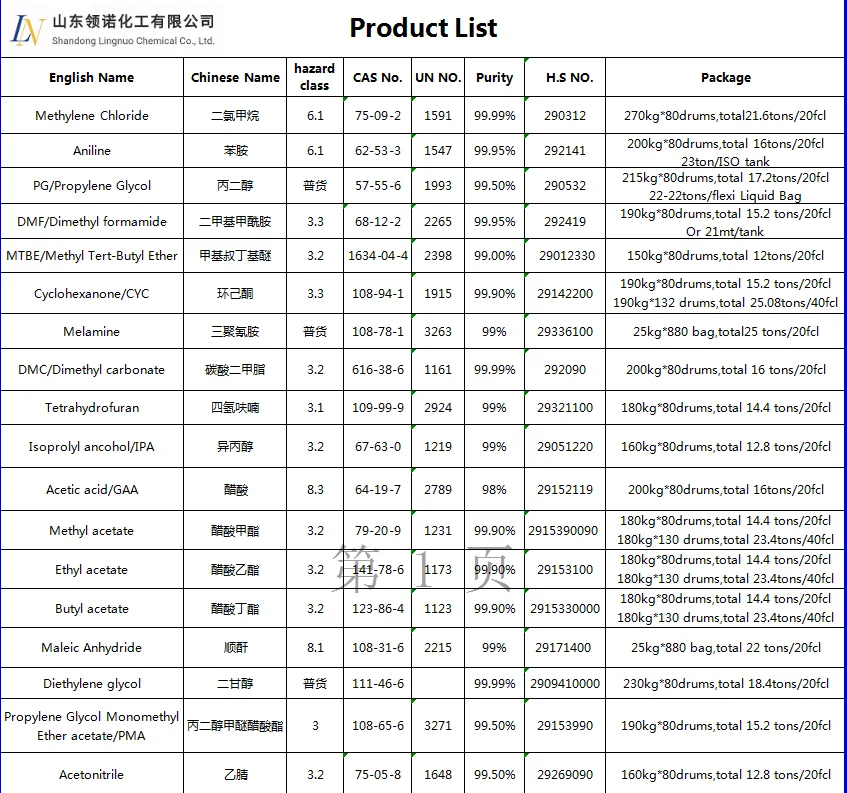Select CAS number 616-38-6
This screenshot has width=847, height=793.
pos(378,369)
